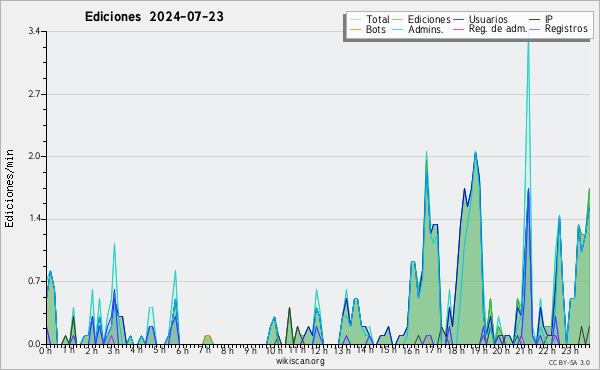This screenshot has height=370, width=600.
Task: Click the "20 h" hour label
Action: [x=501, y=350]
